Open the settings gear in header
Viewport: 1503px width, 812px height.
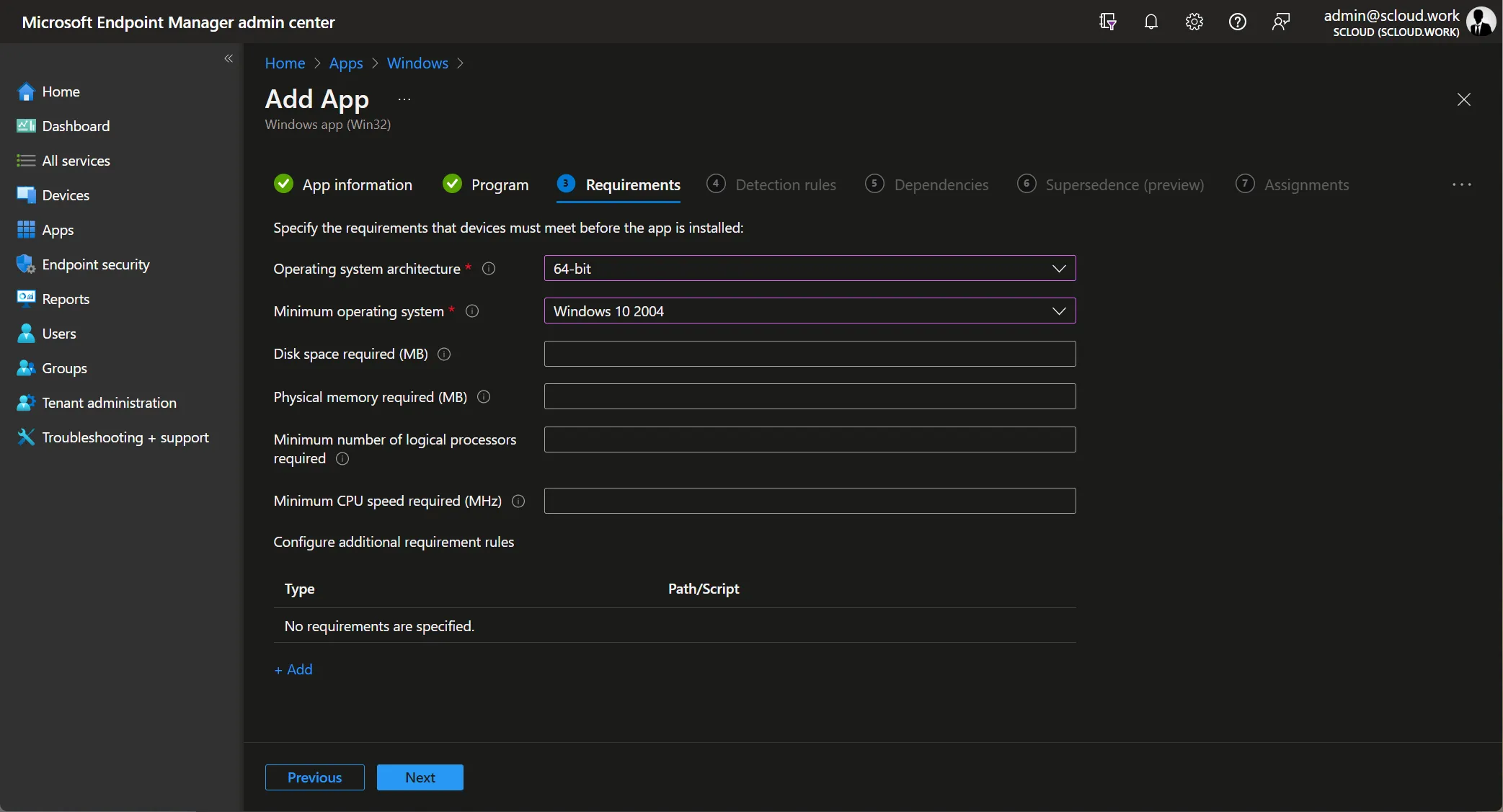(1194, 22)
